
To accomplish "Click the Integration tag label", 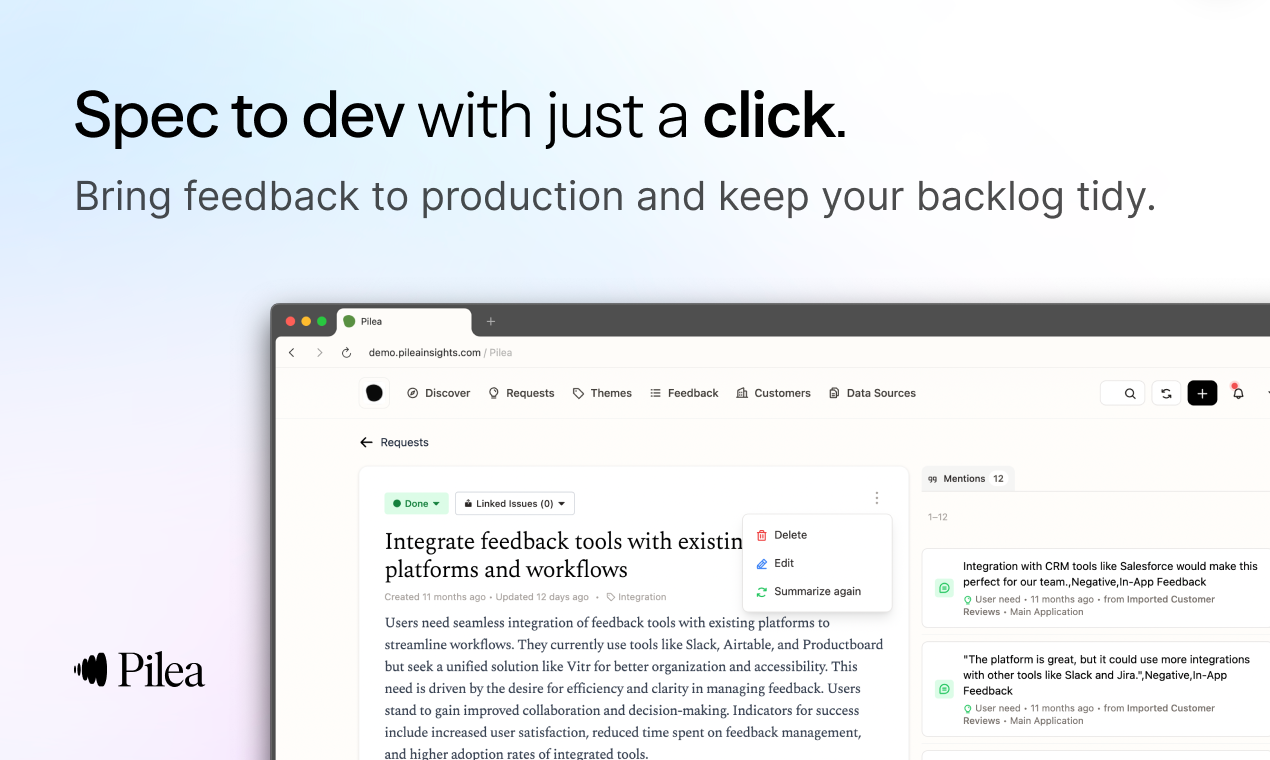I will click(x=636, y=597).
